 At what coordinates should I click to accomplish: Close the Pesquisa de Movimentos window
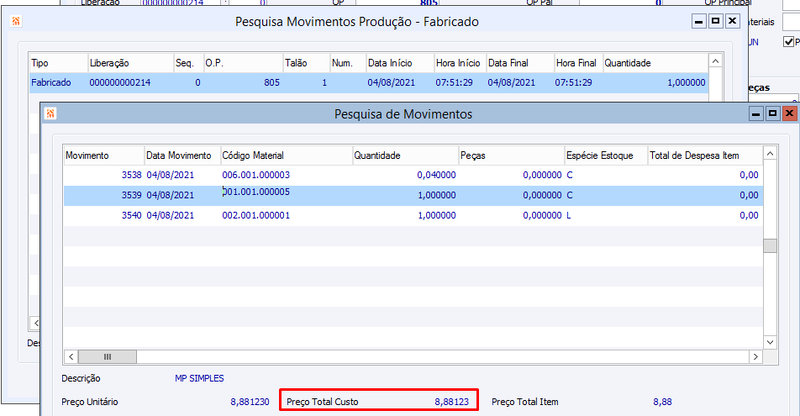click(790, 113)
